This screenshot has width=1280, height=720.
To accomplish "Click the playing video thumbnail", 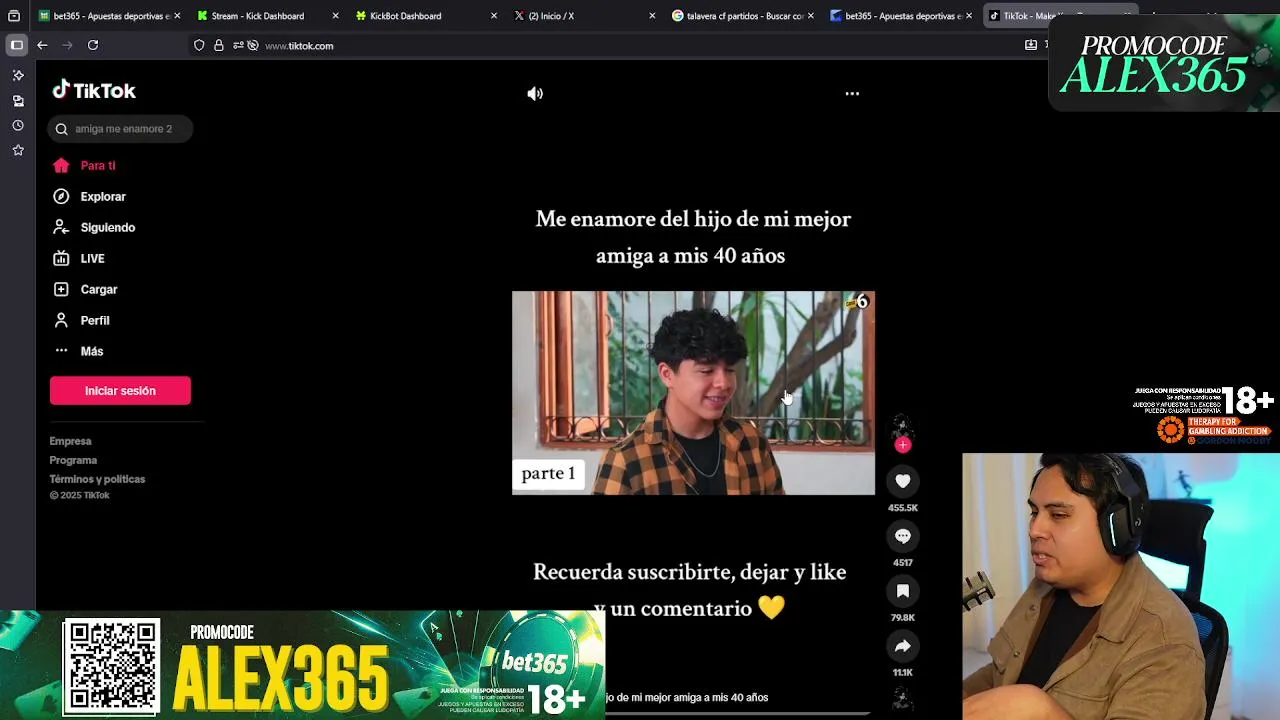I will 693,393.
